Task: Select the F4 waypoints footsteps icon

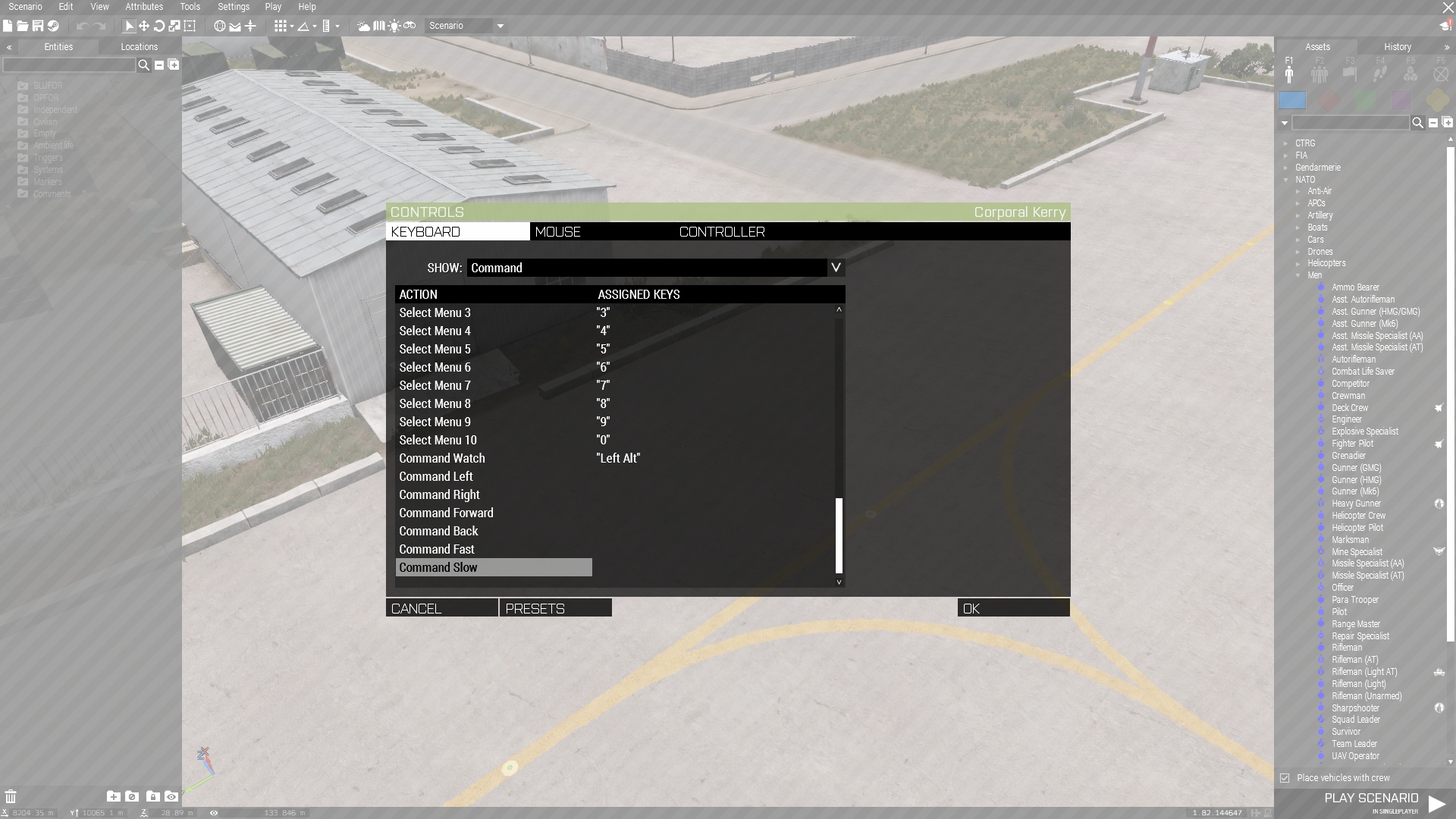Action: (x=1380, y=74)
